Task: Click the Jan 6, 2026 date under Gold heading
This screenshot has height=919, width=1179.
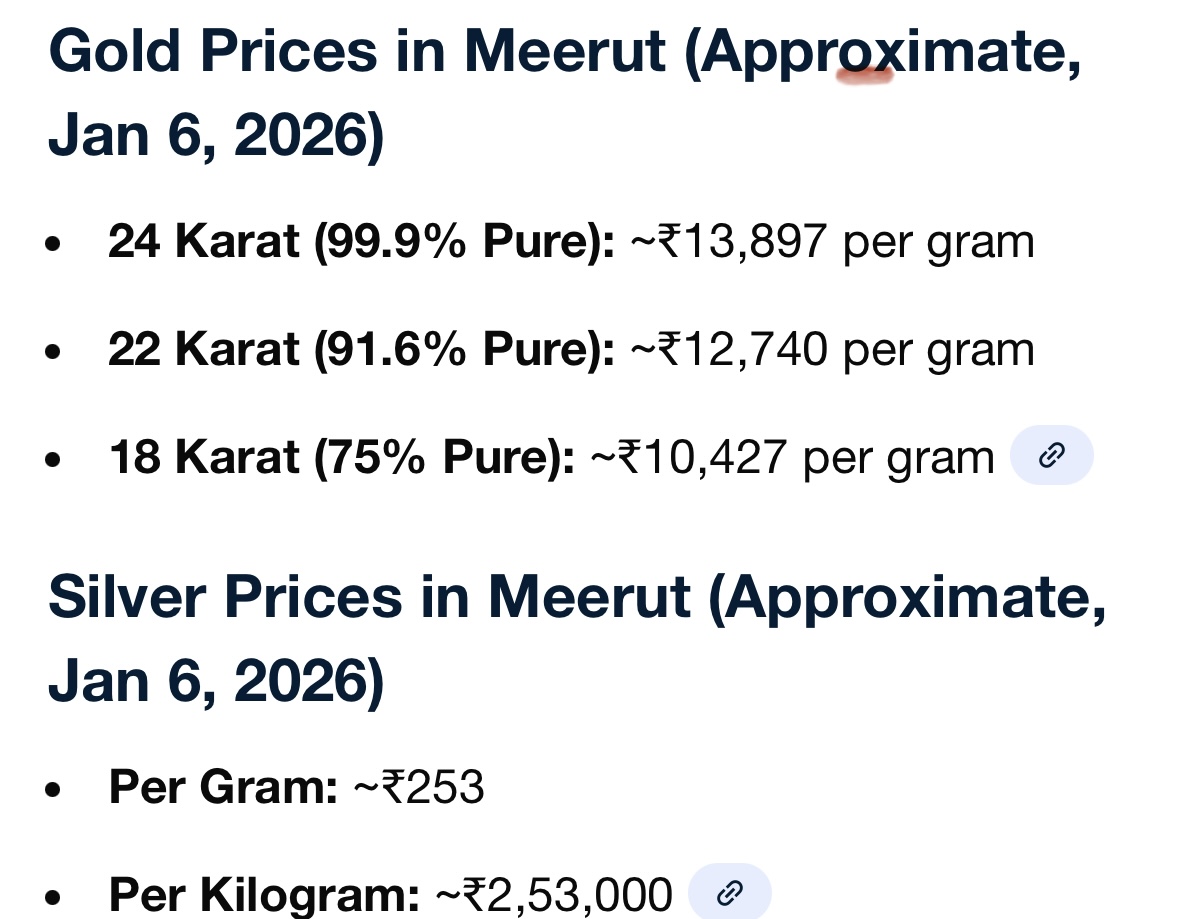Action: pos(215,138)
